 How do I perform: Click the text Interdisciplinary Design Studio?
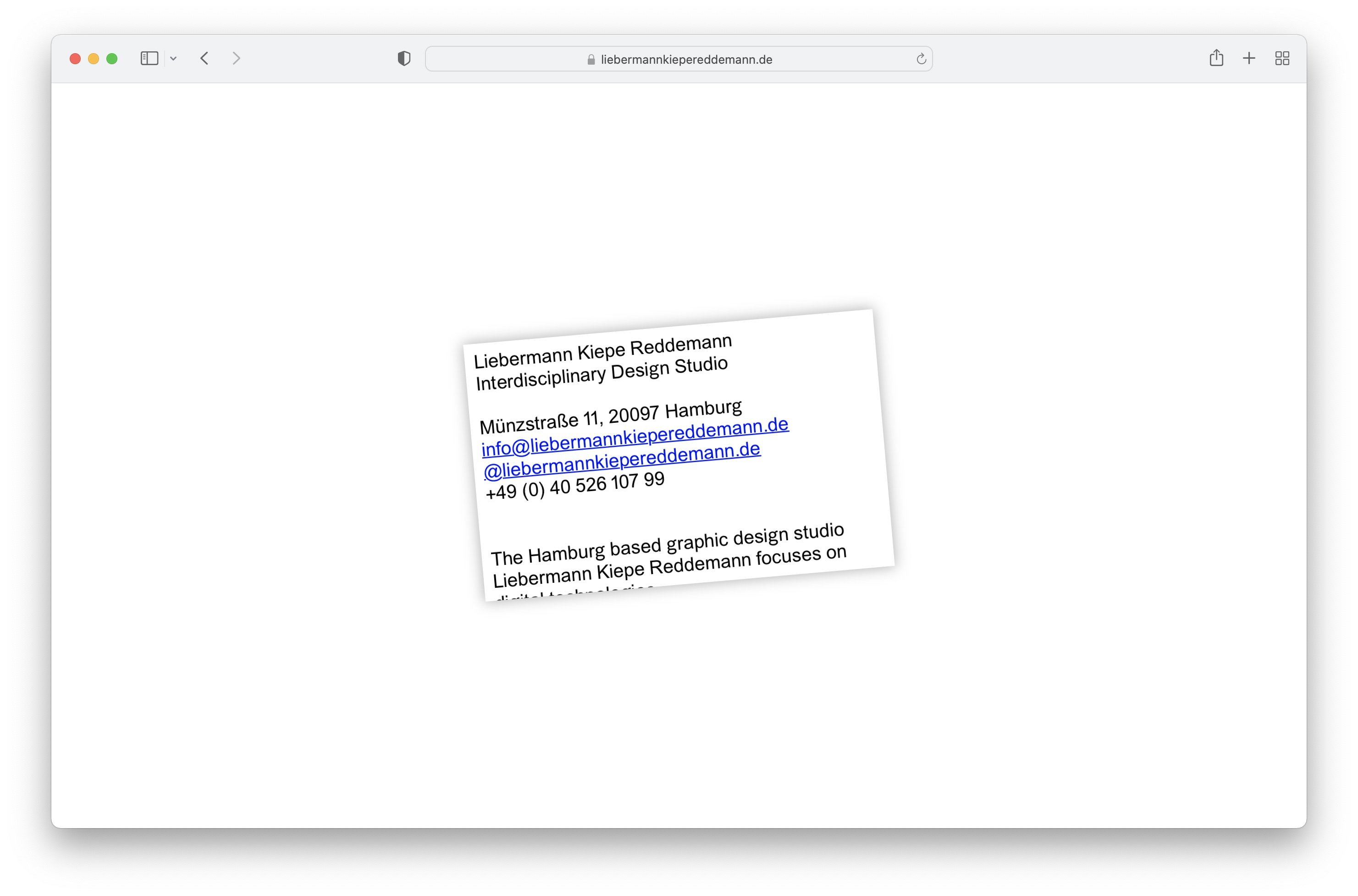(x=602, y=374)
